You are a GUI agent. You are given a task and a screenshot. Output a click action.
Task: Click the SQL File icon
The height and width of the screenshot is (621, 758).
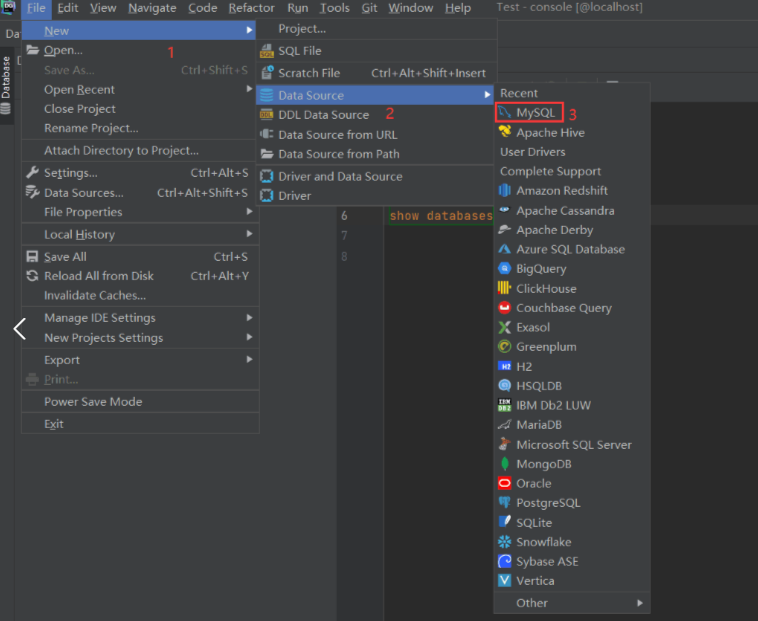(267, 51)
